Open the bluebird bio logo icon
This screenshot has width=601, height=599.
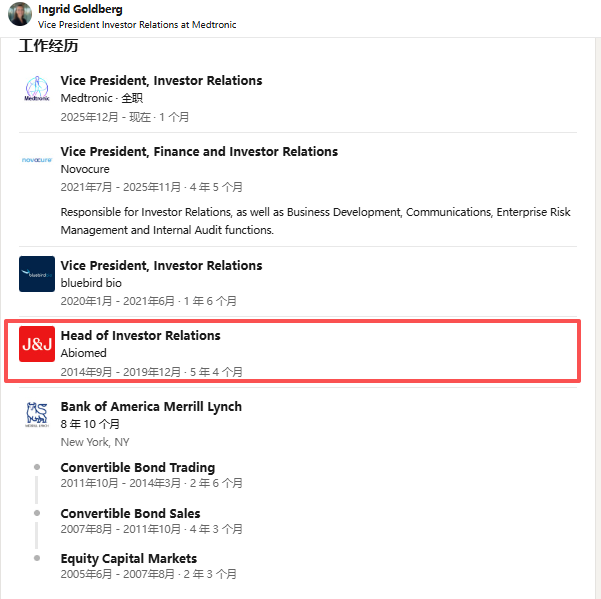pyautogui.click(x=36, y=274)
